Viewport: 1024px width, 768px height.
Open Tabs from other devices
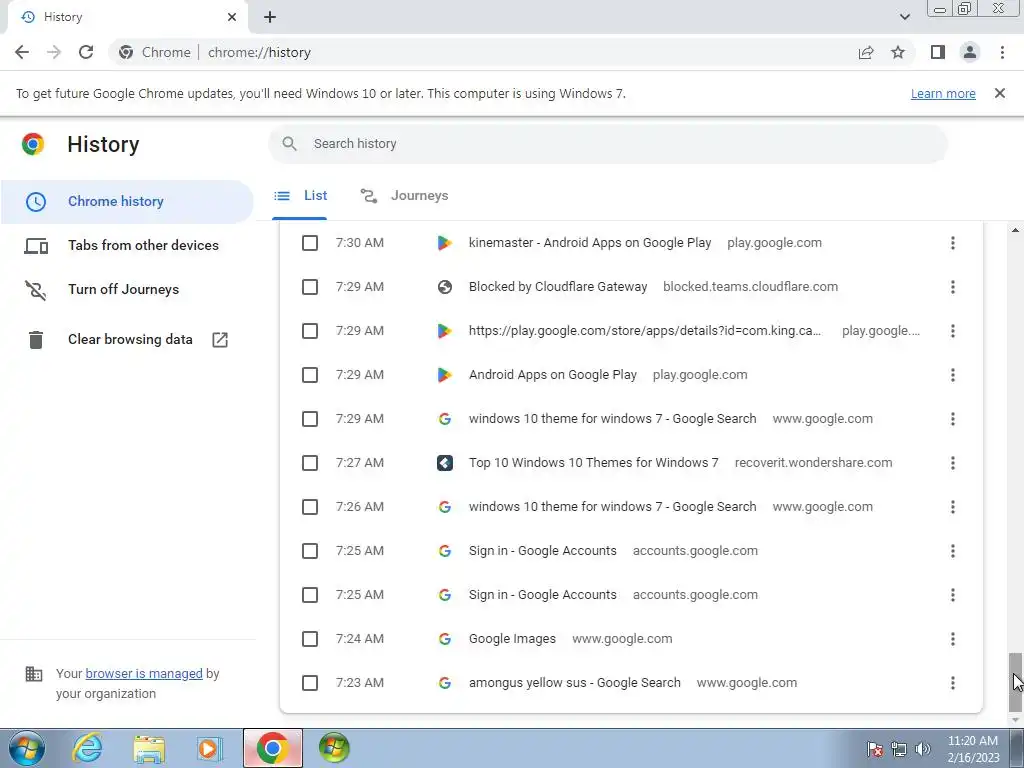click(127, 246)
